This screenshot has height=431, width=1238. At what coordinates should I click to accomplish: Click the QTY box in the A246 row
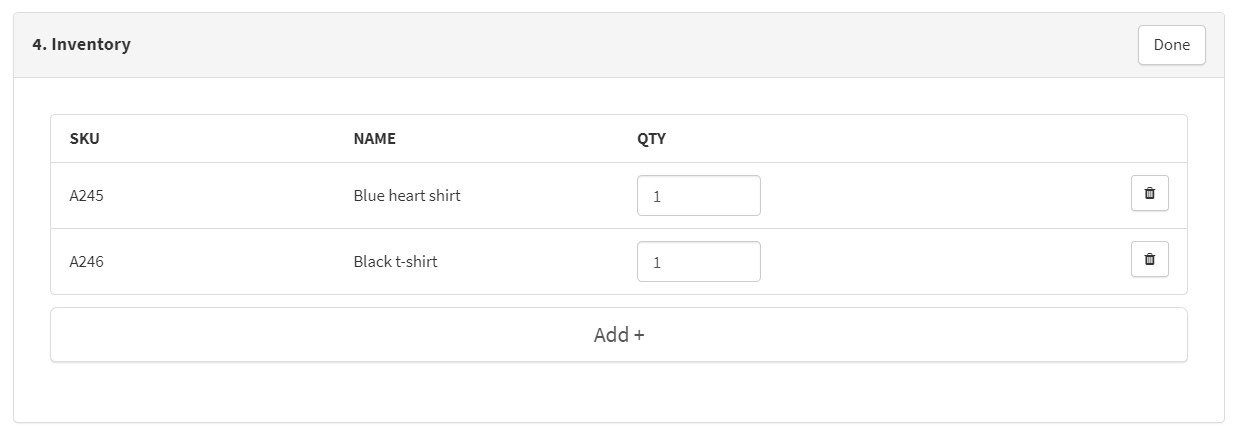698,262
